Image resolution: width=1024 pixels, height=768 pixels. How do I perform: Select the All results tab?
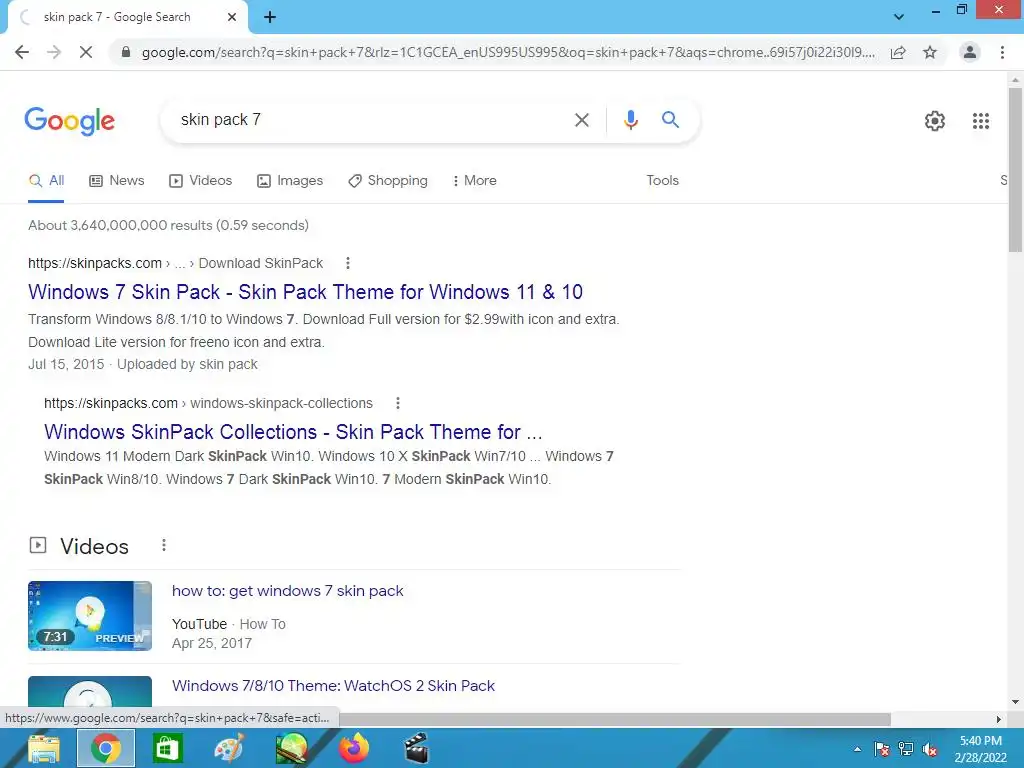coord(46,181)
